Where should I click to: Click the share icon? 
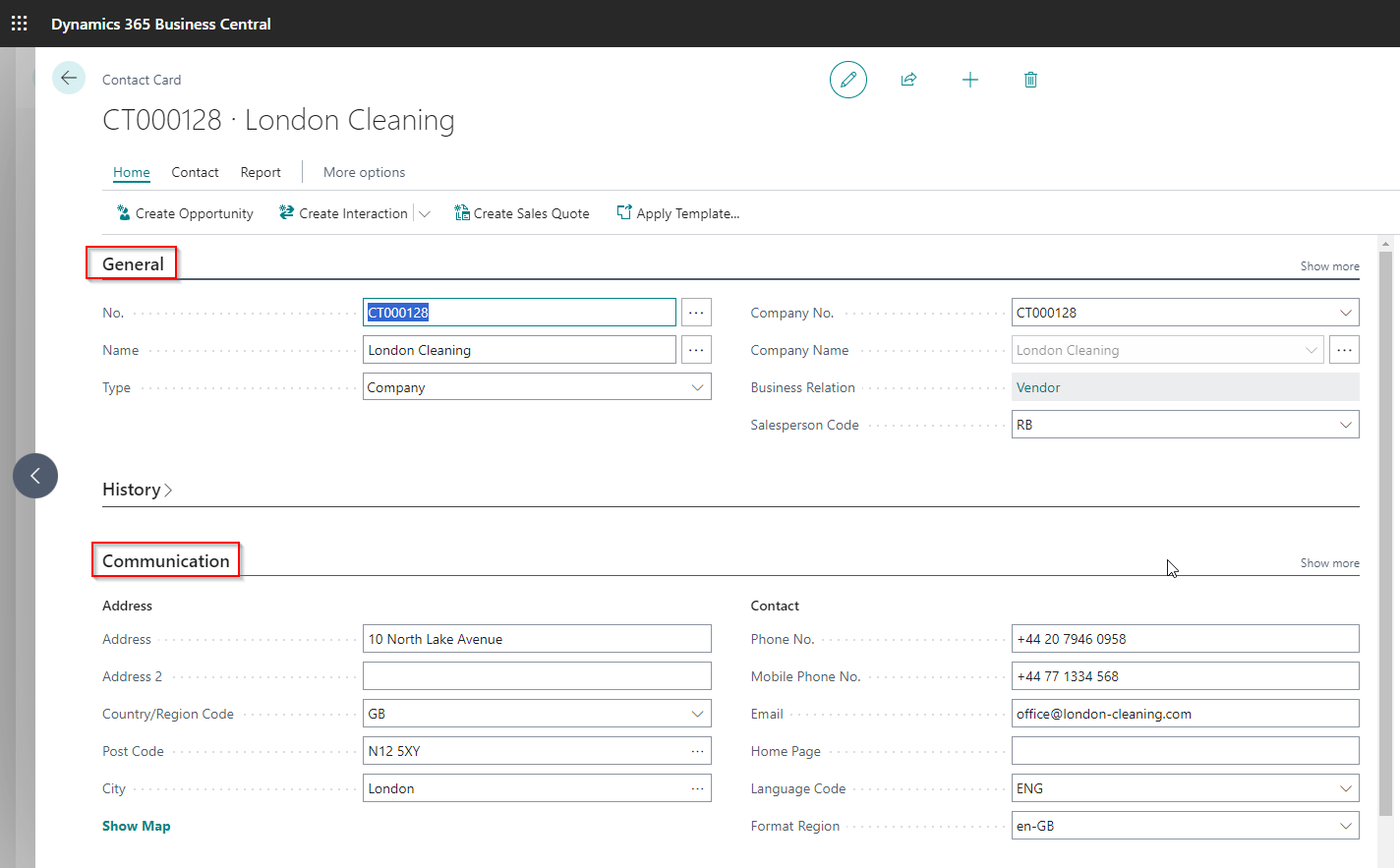click(908, 80)
